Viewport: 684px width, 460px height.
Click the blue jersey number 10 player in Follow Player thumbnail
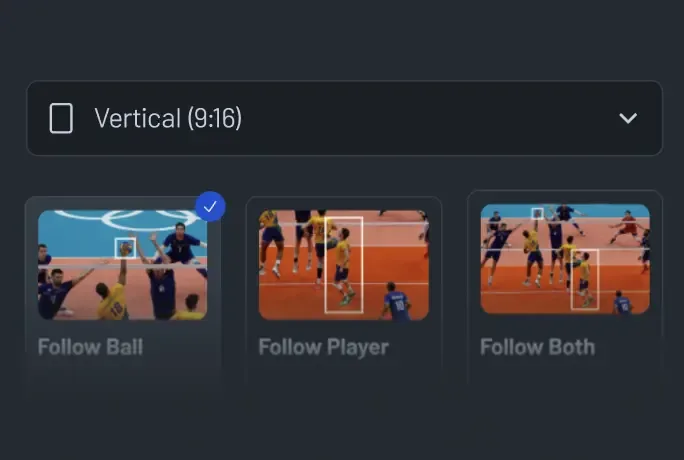pyautogui.click(x=396, y=301)
